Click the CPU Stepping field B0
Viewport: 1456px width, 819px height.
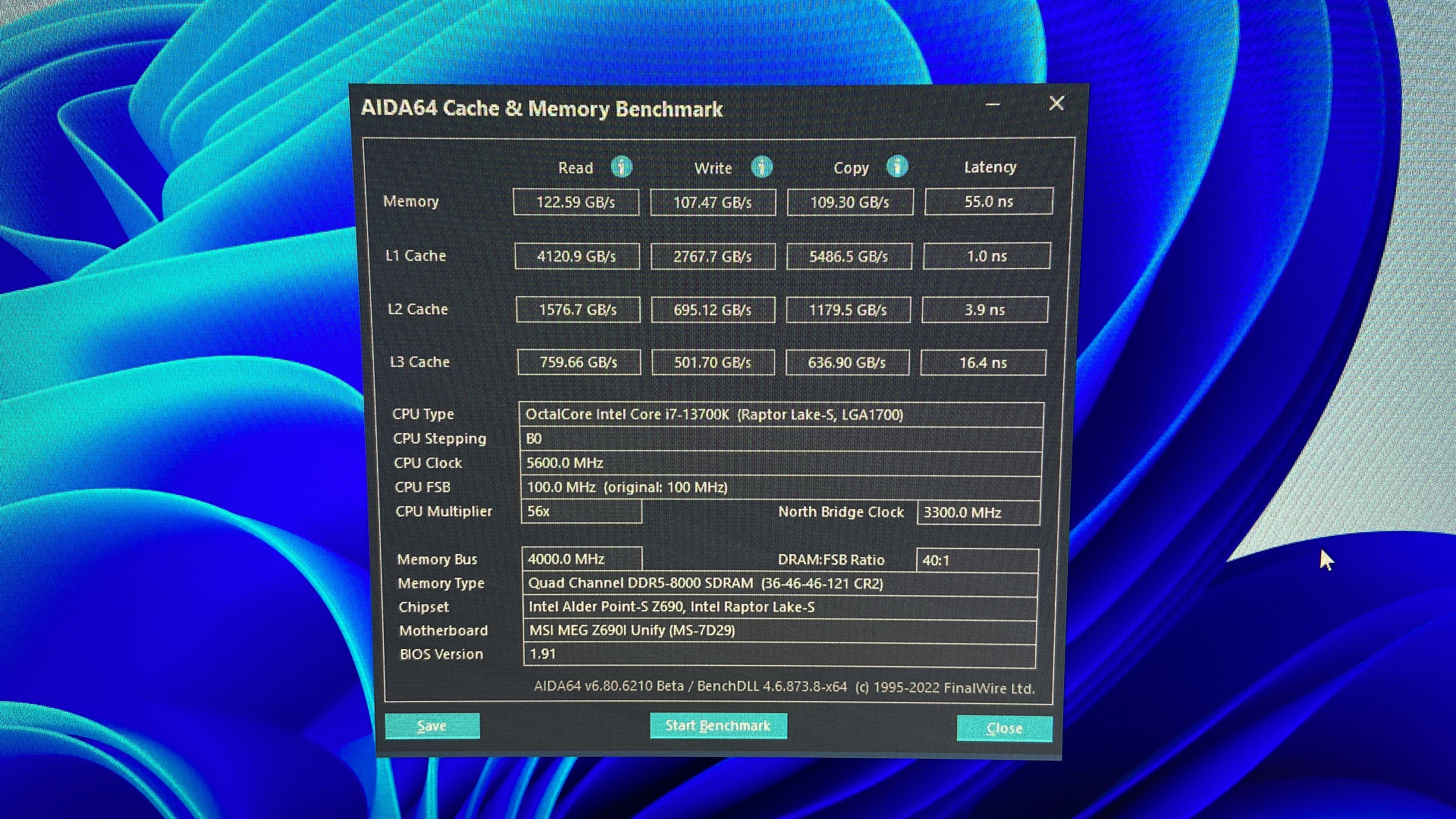pyautogui.click(x=781, y=439)
